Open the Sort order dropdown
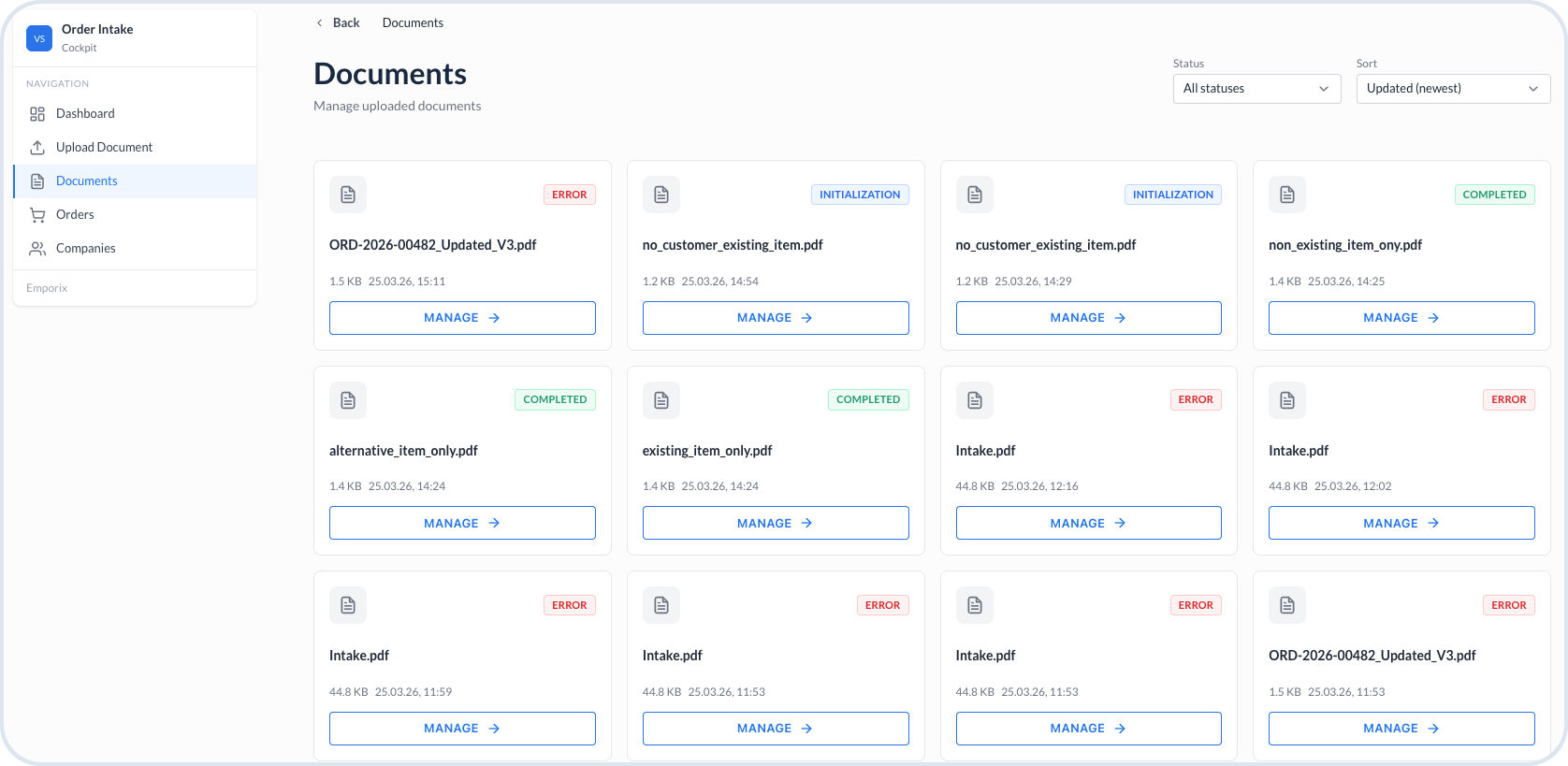1568x766 pixels. coord(1453,89)
